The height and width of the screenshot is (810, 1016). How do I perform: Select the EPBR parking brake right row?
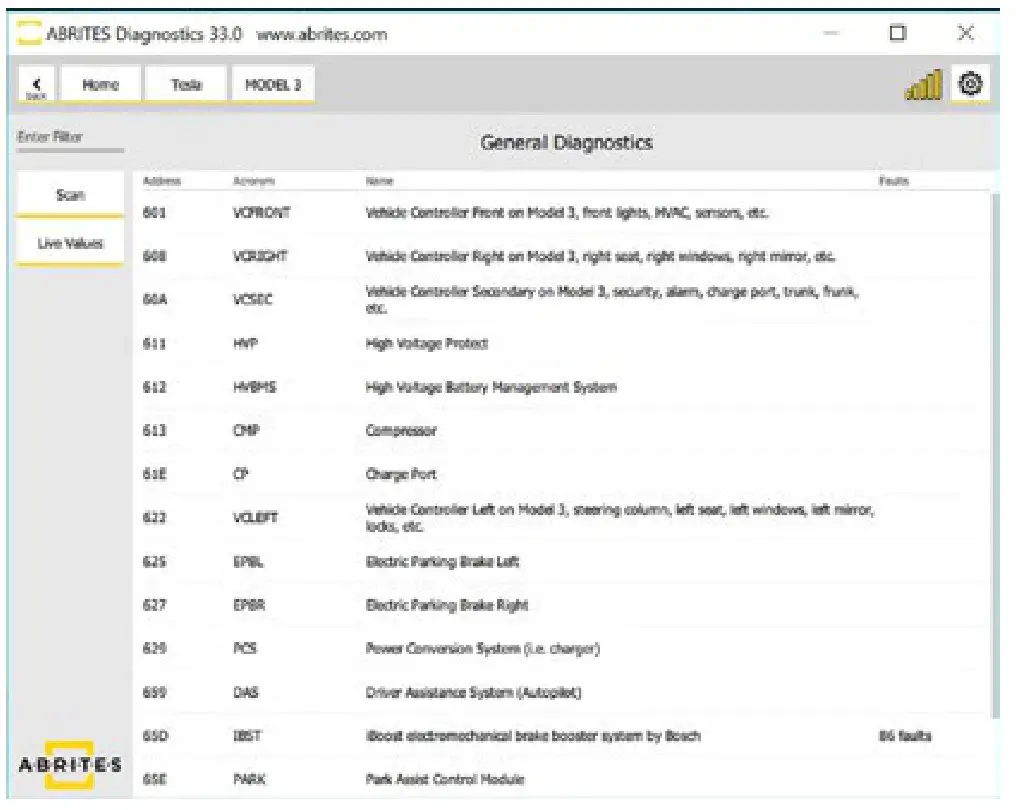click(x=561, y=605)
